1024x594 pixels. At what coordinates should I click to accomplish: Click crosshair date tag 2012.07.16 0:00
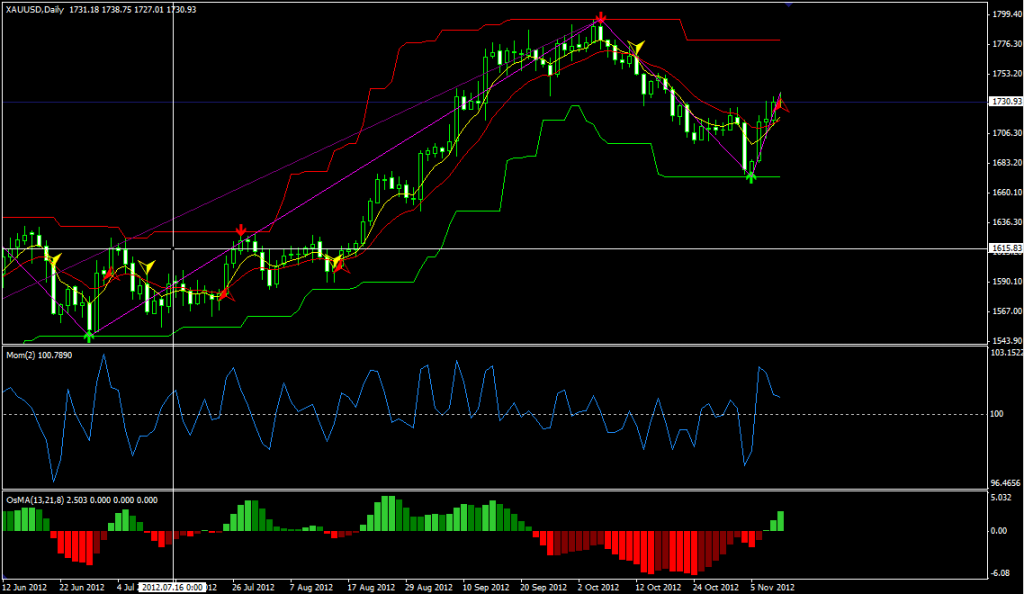pos(172,587)
